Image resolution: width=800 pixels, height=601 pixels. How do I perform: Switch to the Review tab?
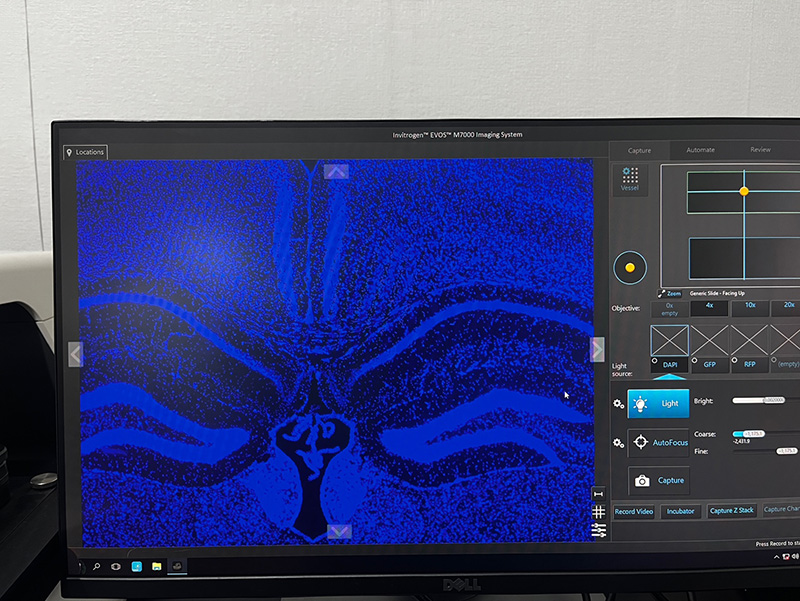[760, 150]
